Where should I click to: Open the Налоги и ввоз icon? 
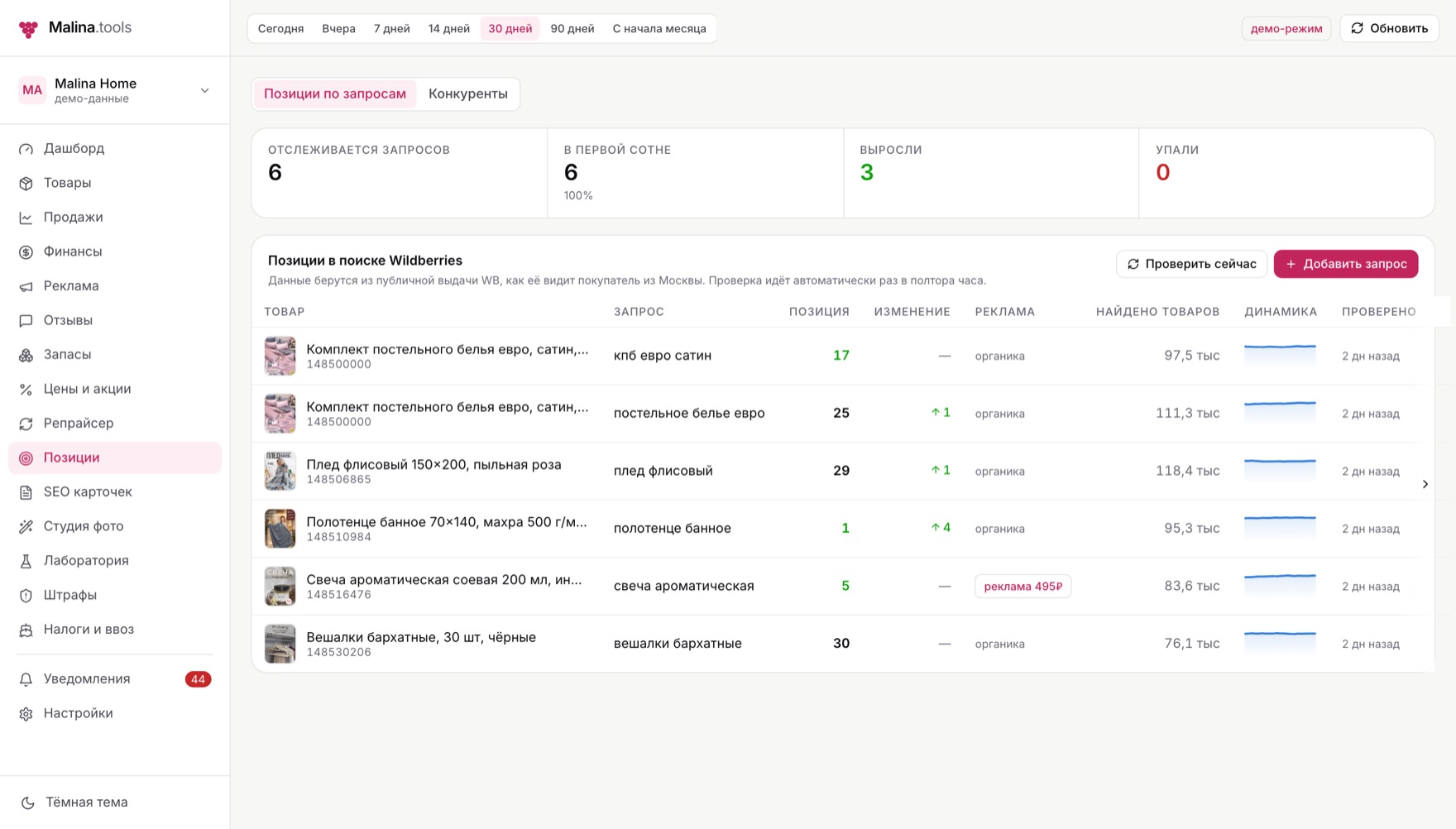coord(26,630)
